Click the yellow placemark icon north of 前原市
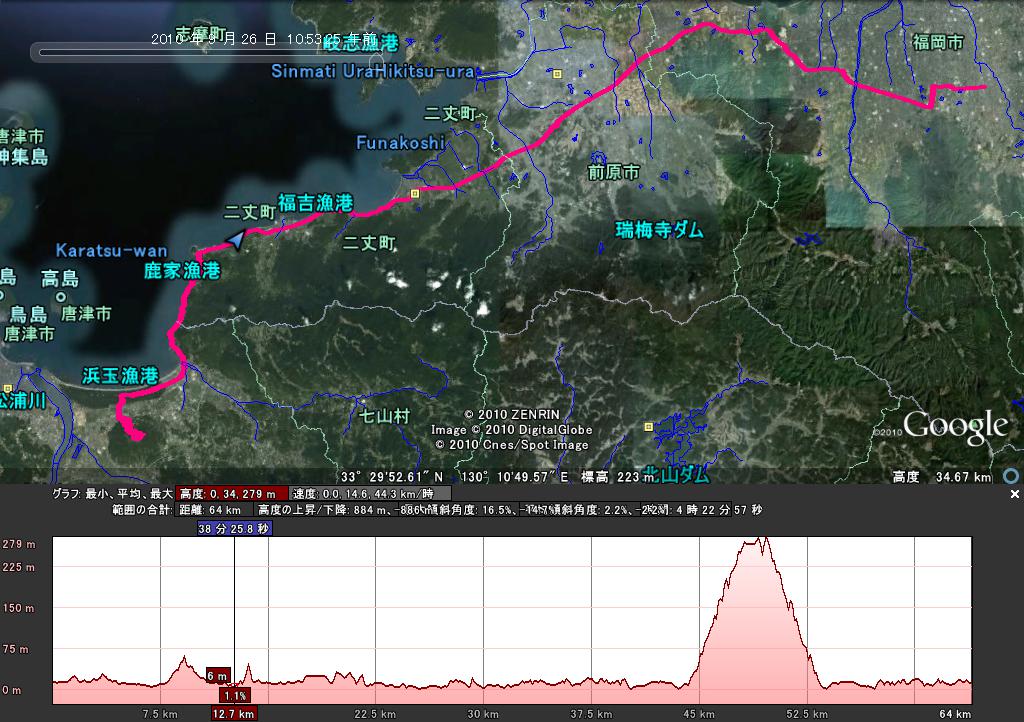Screen dimensions: 1024x722 [557, 74]
